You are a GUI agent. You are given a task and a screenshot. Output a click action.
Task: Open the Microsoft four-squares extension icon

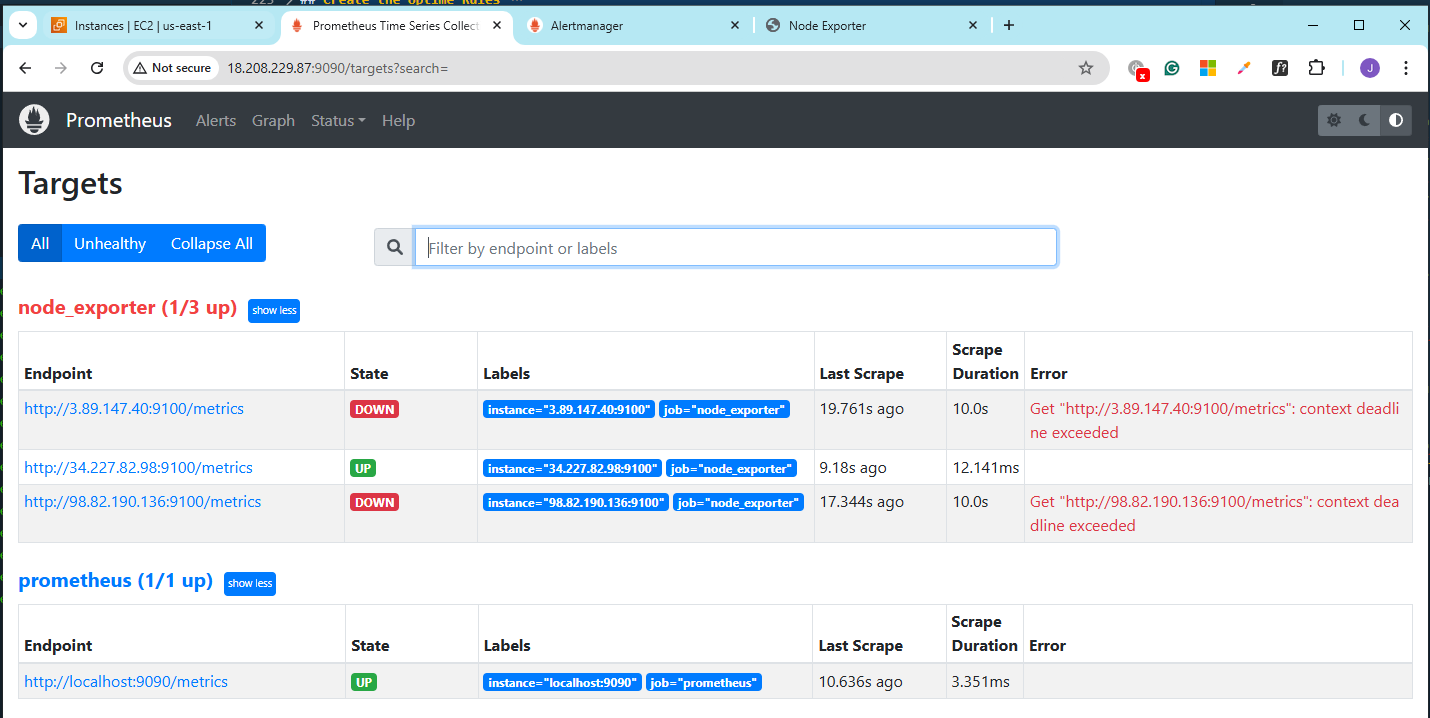[1208, 68]
